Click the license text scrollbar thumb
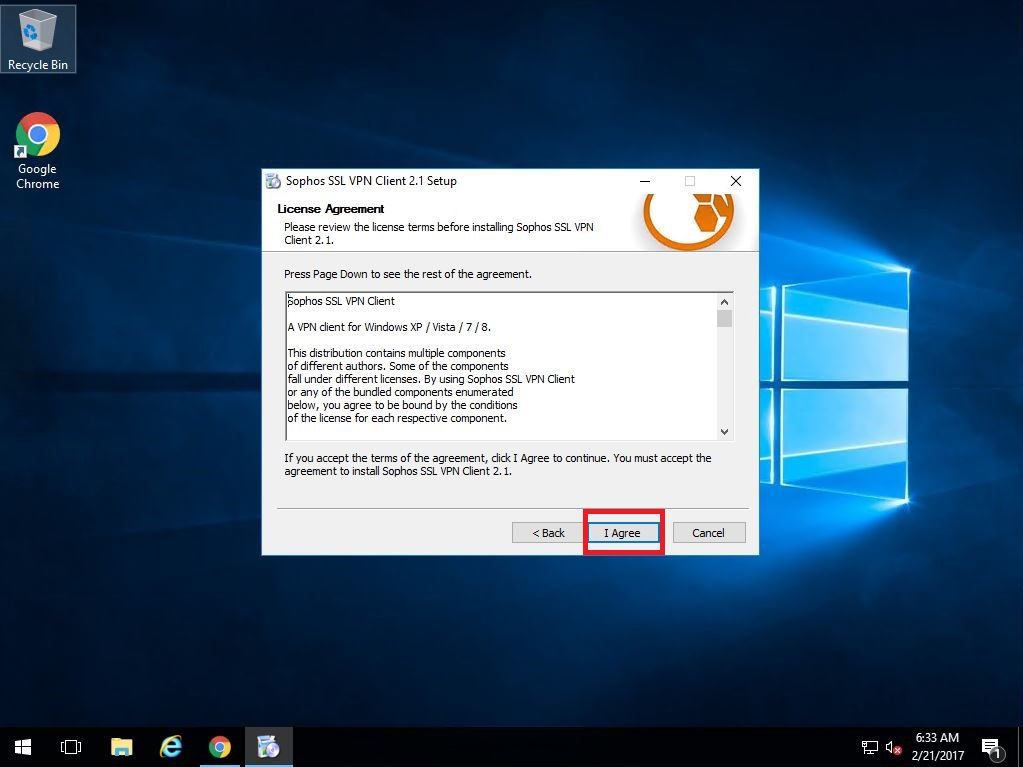1023x767 pixels. pyautogui.click(x=724, y=319)
